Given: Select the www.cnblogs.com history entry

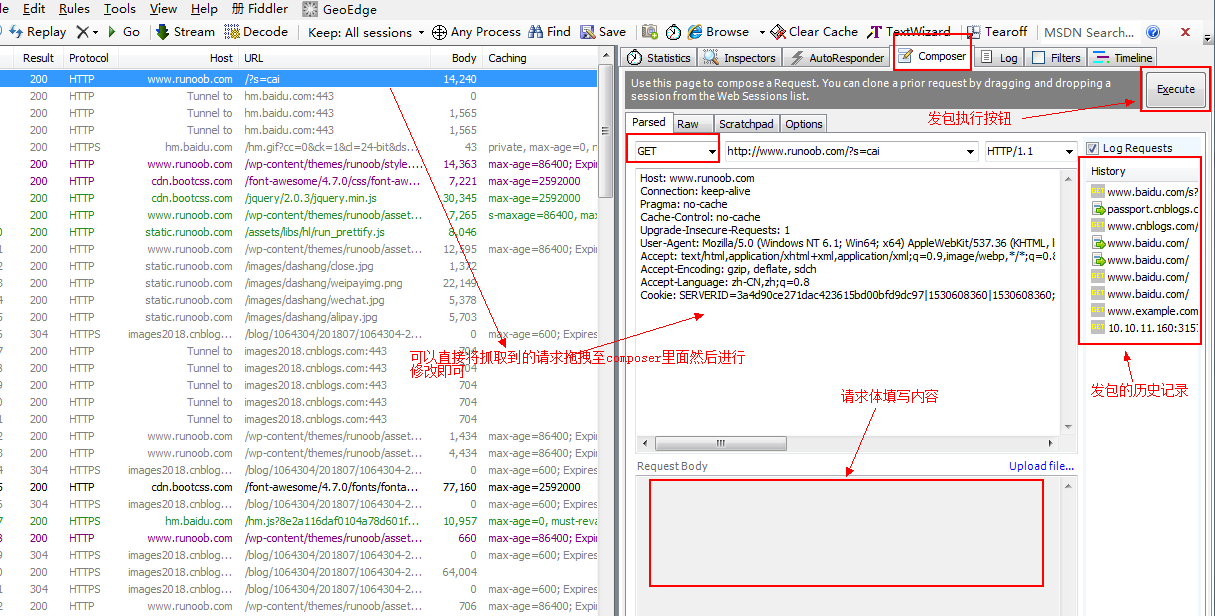Looking at the screenshot, I should coord(1143,226).
